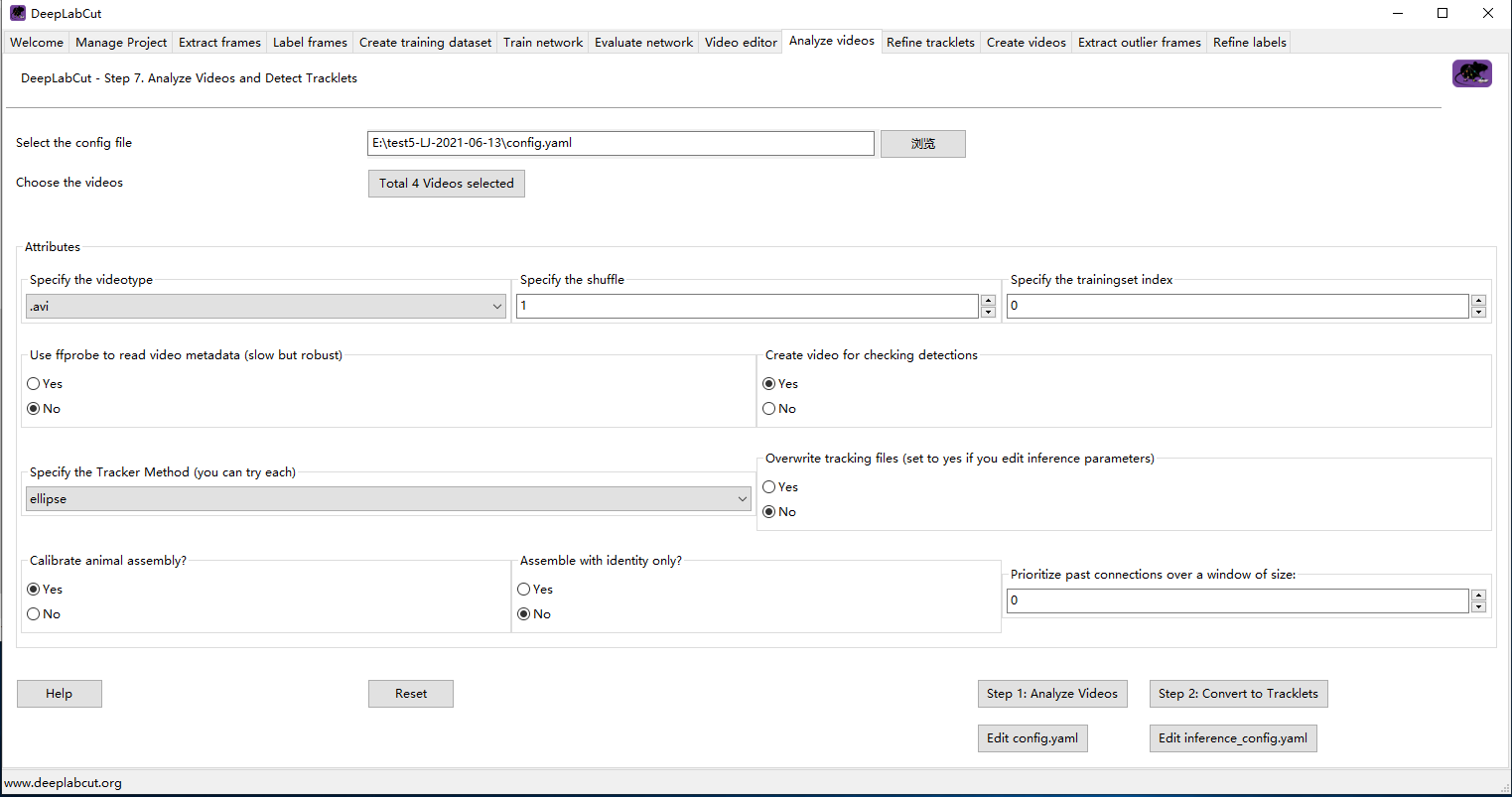This screenshot has height=797, width=1512.
Task: Open Edit inference_config.yaml
Action: tap(1233, 737)
